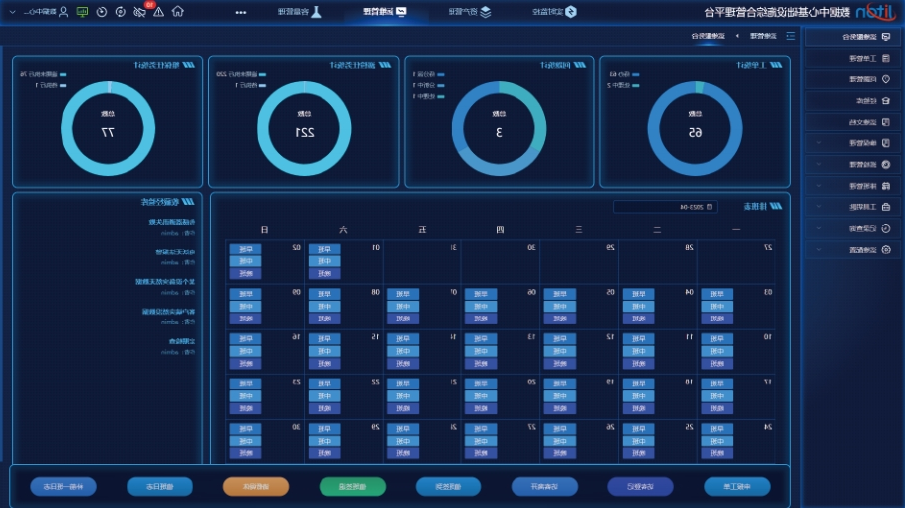Image resolution: width=905 pixels, height=508 pixels.
Task: Click the 2023-04 month picker field
Action: click(660, 208)
